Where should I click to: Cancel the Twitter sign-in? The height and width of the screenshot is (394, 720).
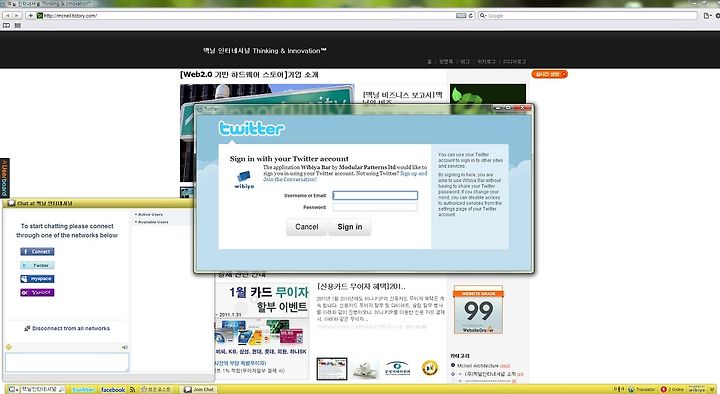point(306,227)
